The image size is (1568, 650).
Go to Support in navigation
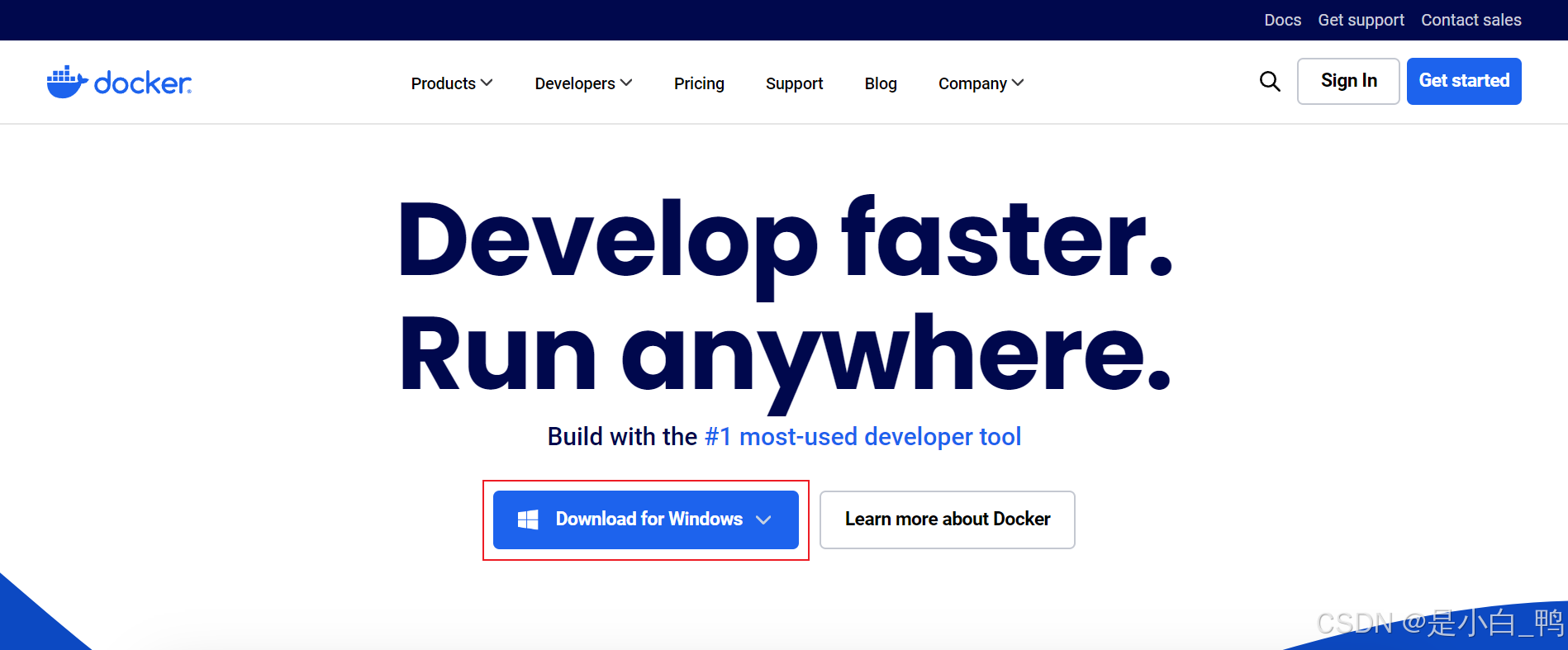click(794, 83)
